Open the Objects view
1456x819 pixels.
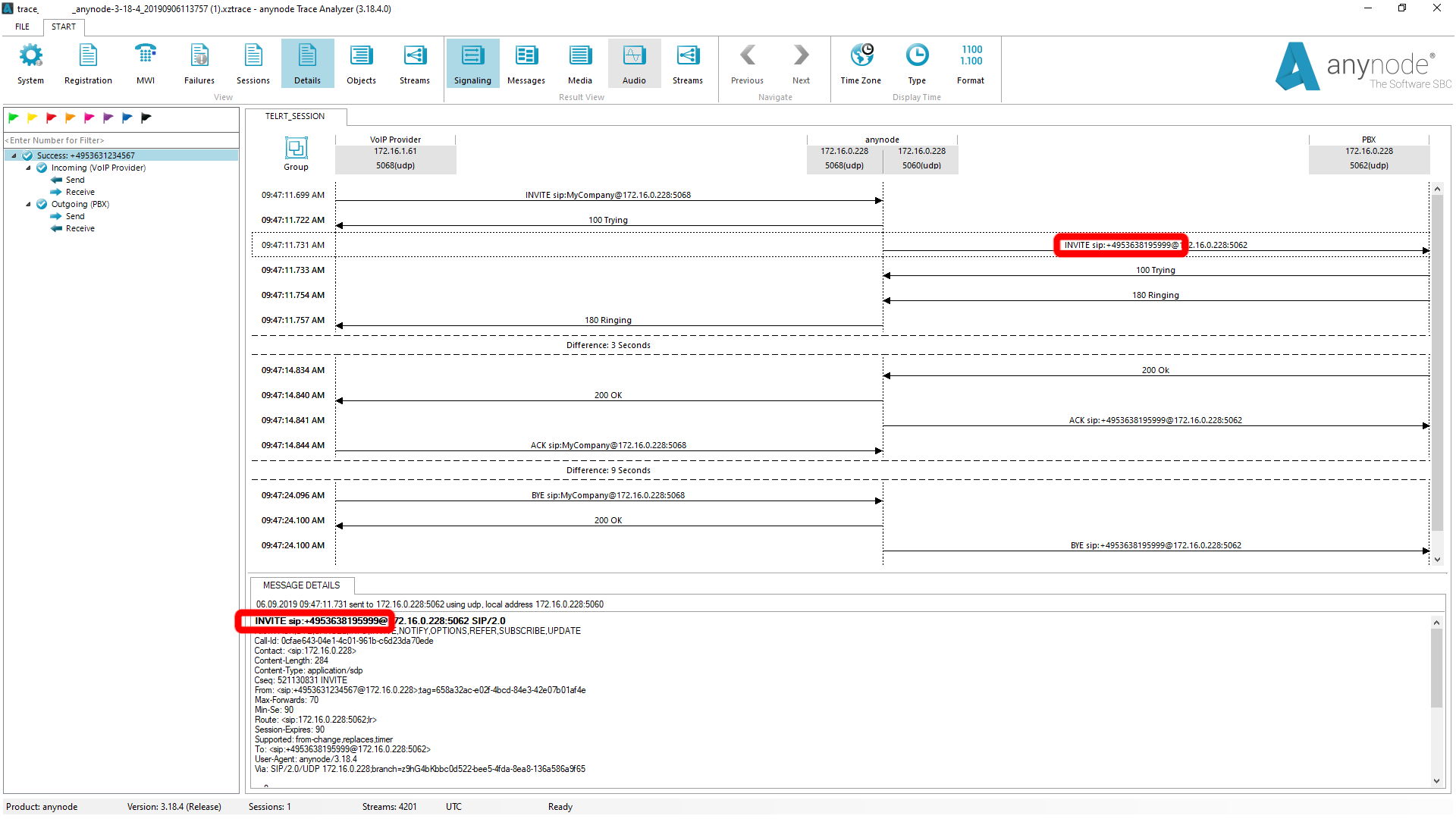(x=361, y=64)
